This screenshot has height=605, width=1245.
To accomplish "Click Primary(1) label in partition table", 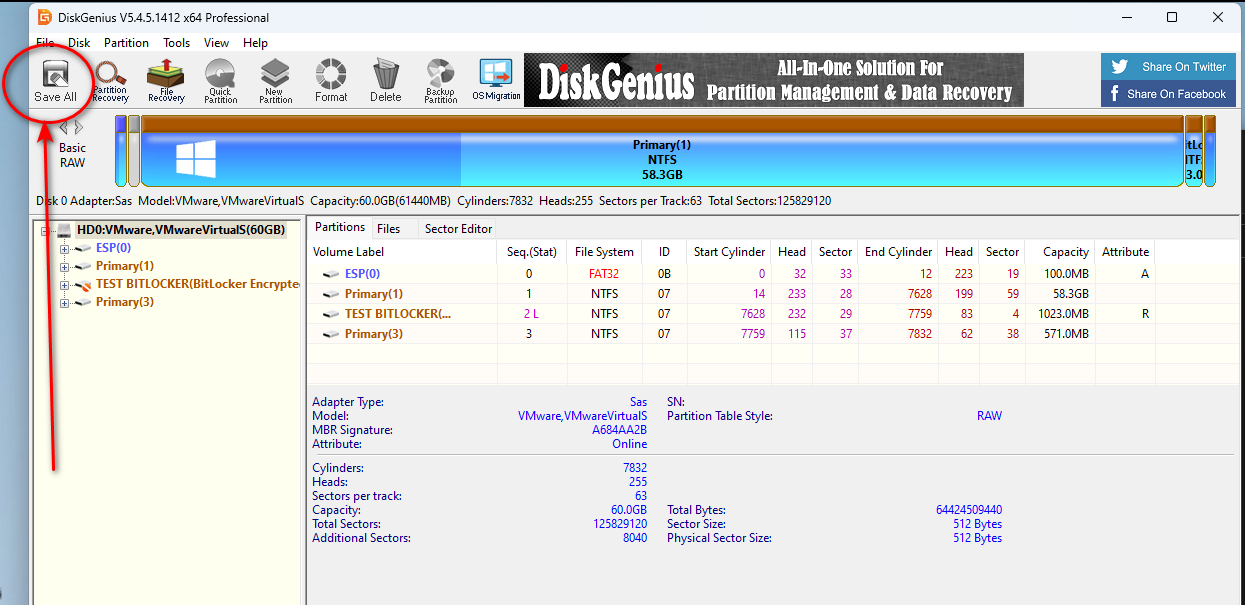I will 373,294.
